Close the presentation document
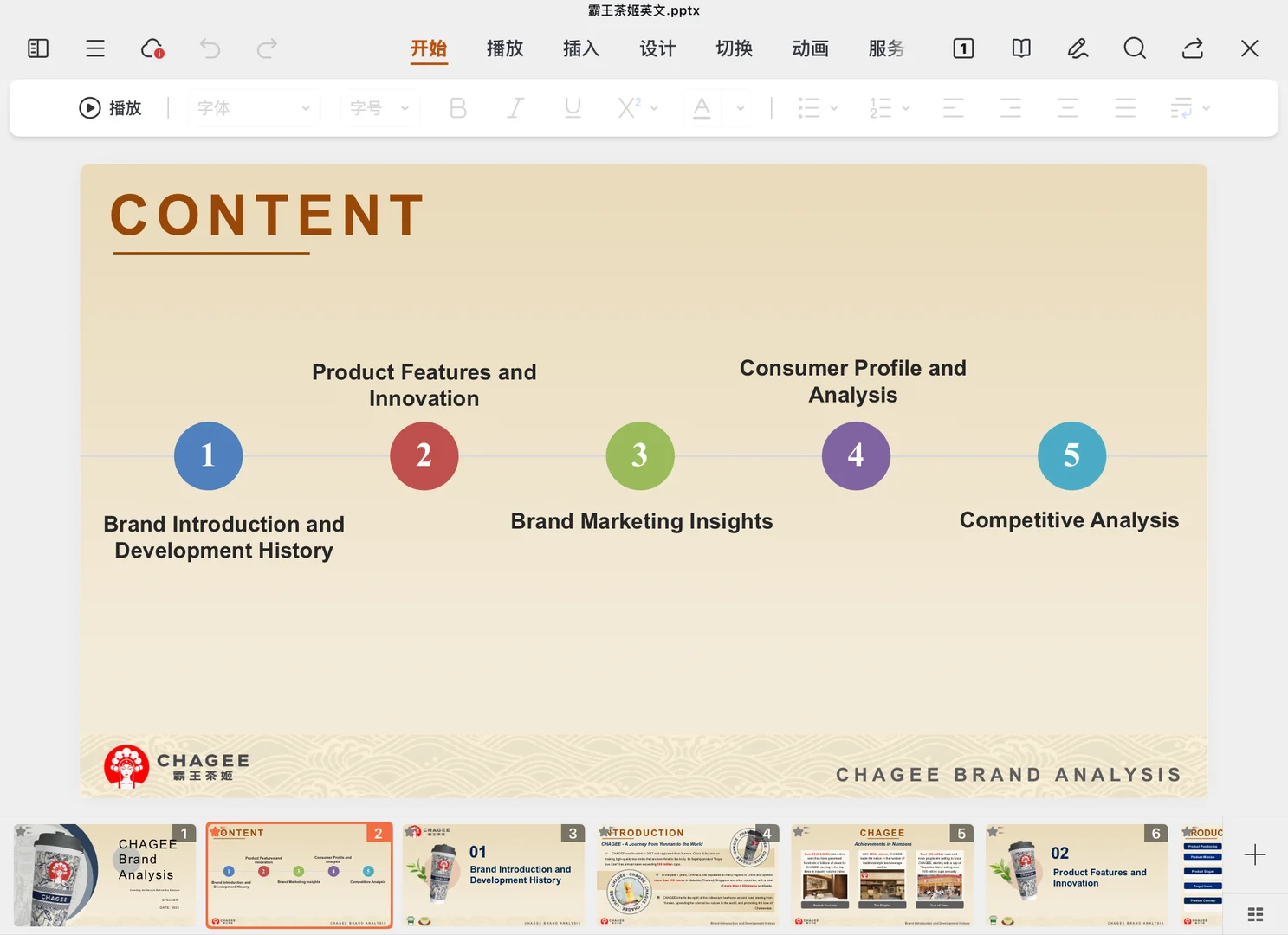This screenshot has width=1288, height=935. pyautogui.click(x=1249, y=48)
